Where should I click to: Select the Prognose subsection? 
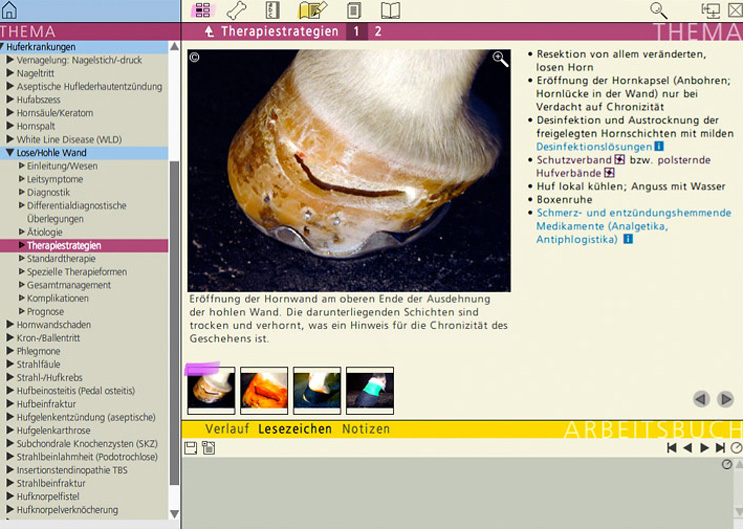point(45,311)
